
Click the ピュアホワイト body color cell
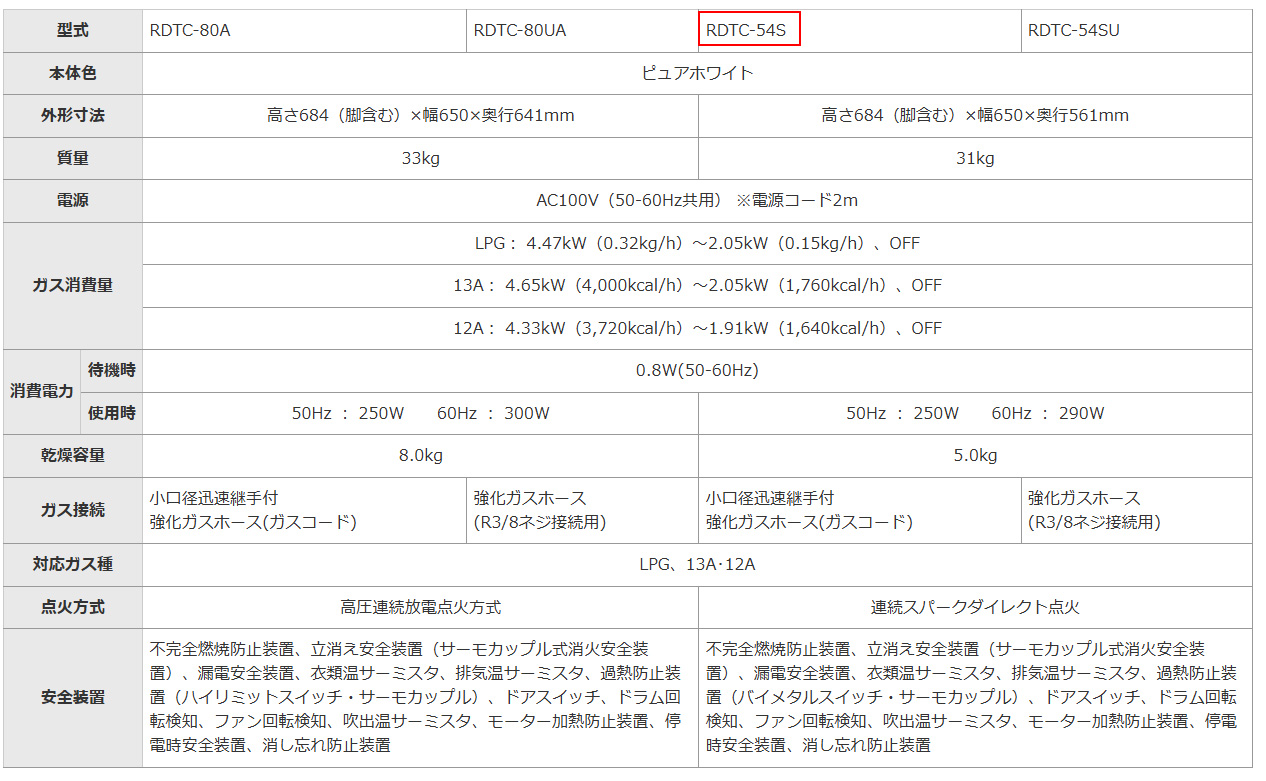pos(697,73)
